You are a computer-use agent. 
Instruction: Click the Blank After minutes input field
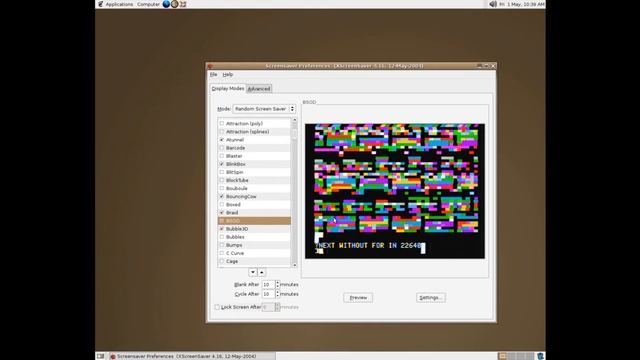268,284
